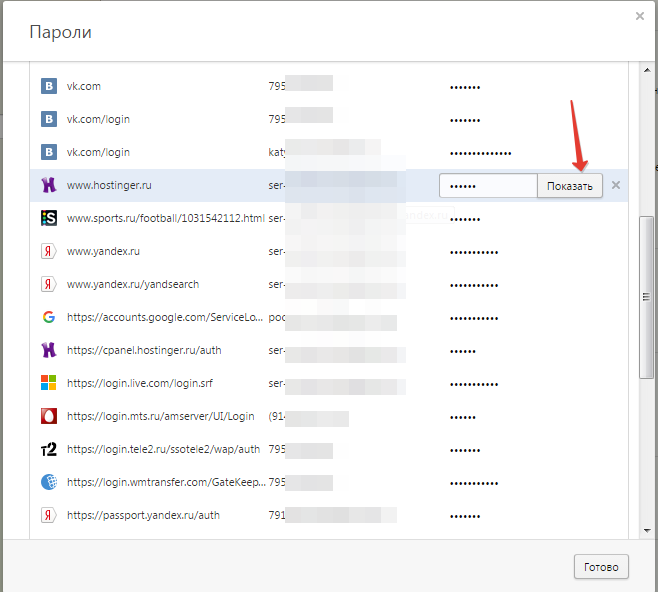This screenshot has width=658, height=592.
Task: Click the MTS login site icon
Action: coord(49,416)
